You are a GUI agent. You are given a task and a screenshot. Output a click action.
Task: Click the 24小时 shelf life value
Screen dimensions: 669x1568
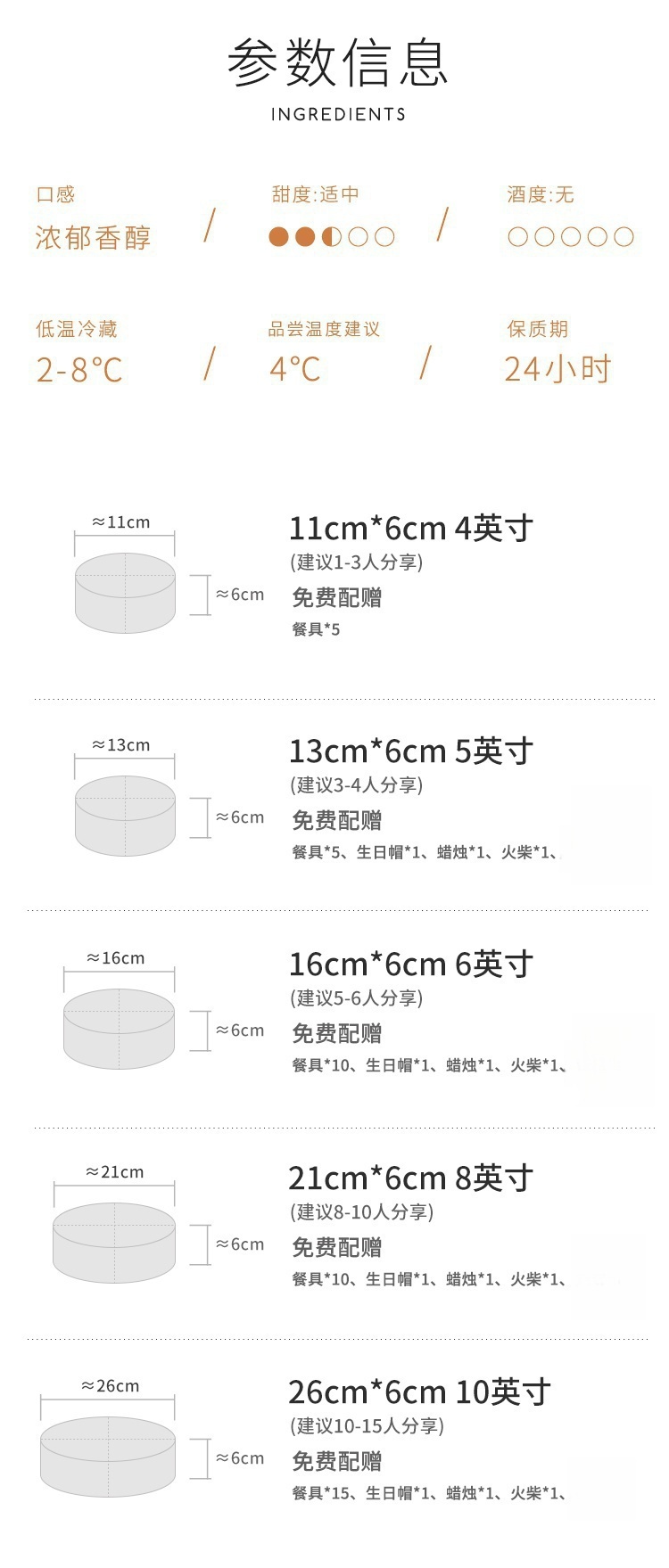[x=557, y=368]
